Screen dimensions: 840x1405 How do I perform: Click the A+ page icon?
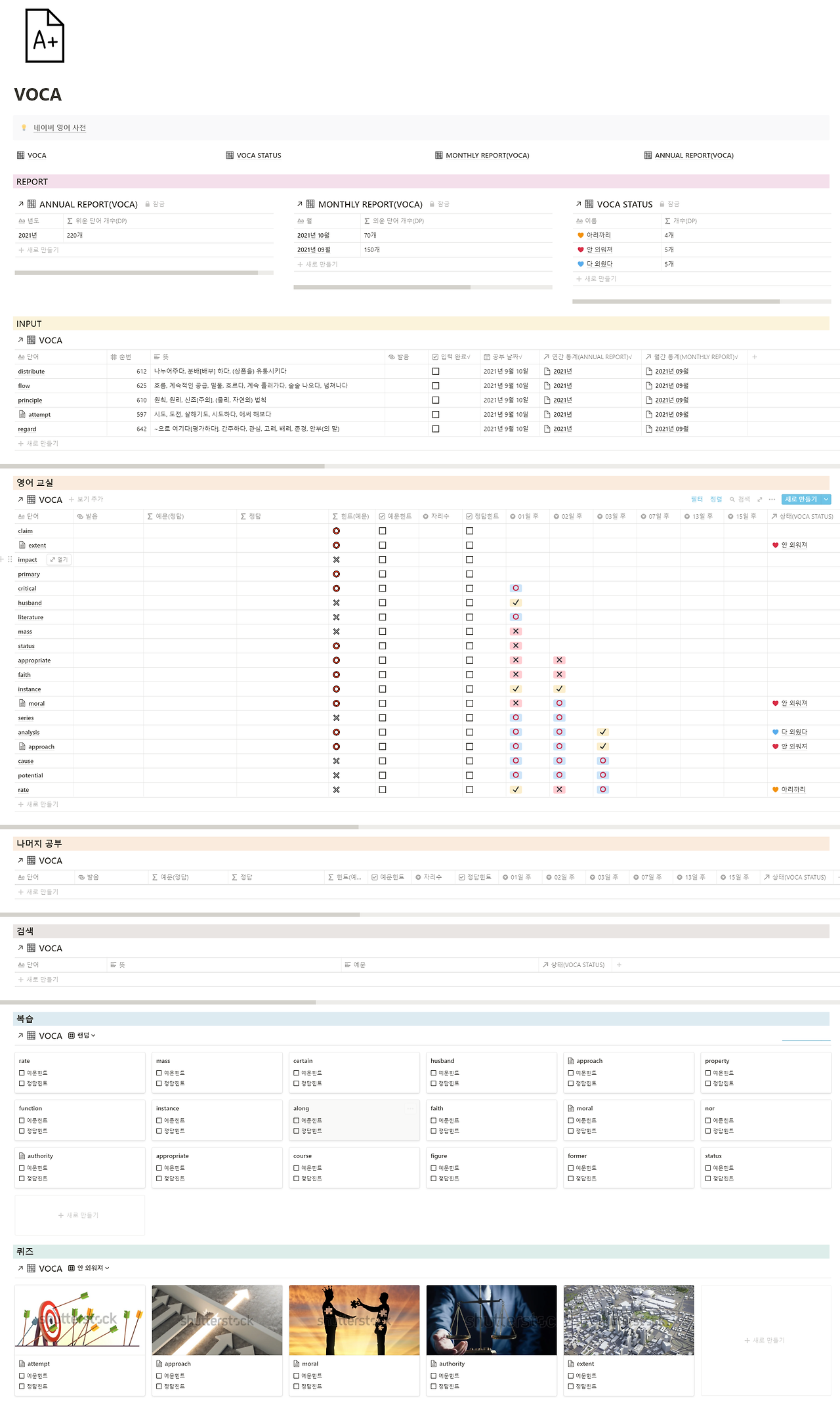[45, 36]
